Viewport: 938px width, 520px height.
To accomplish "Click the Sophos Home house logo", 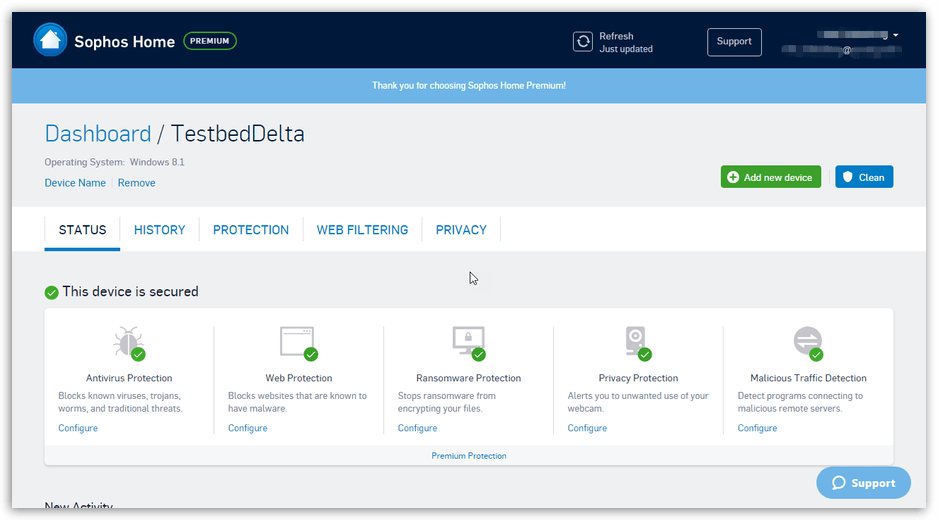I will click(x=50, y=40).
